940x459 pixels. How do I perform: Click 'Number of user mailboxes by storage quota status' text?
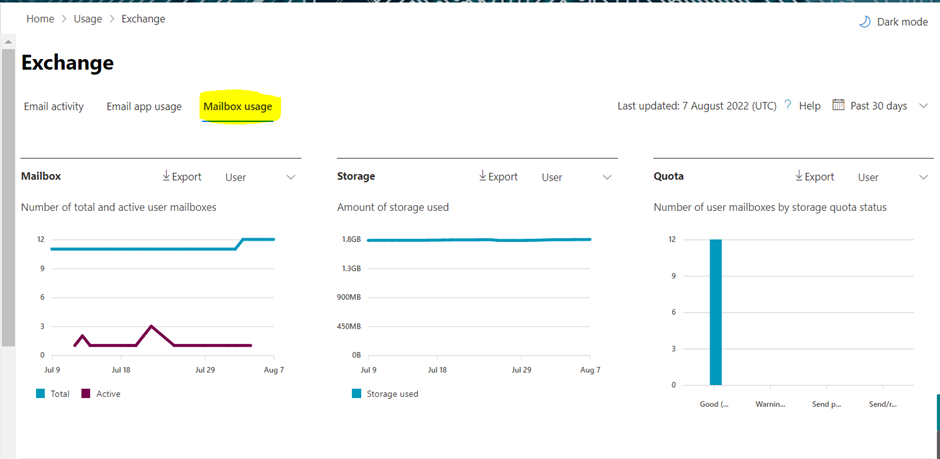tap(770, 207)
